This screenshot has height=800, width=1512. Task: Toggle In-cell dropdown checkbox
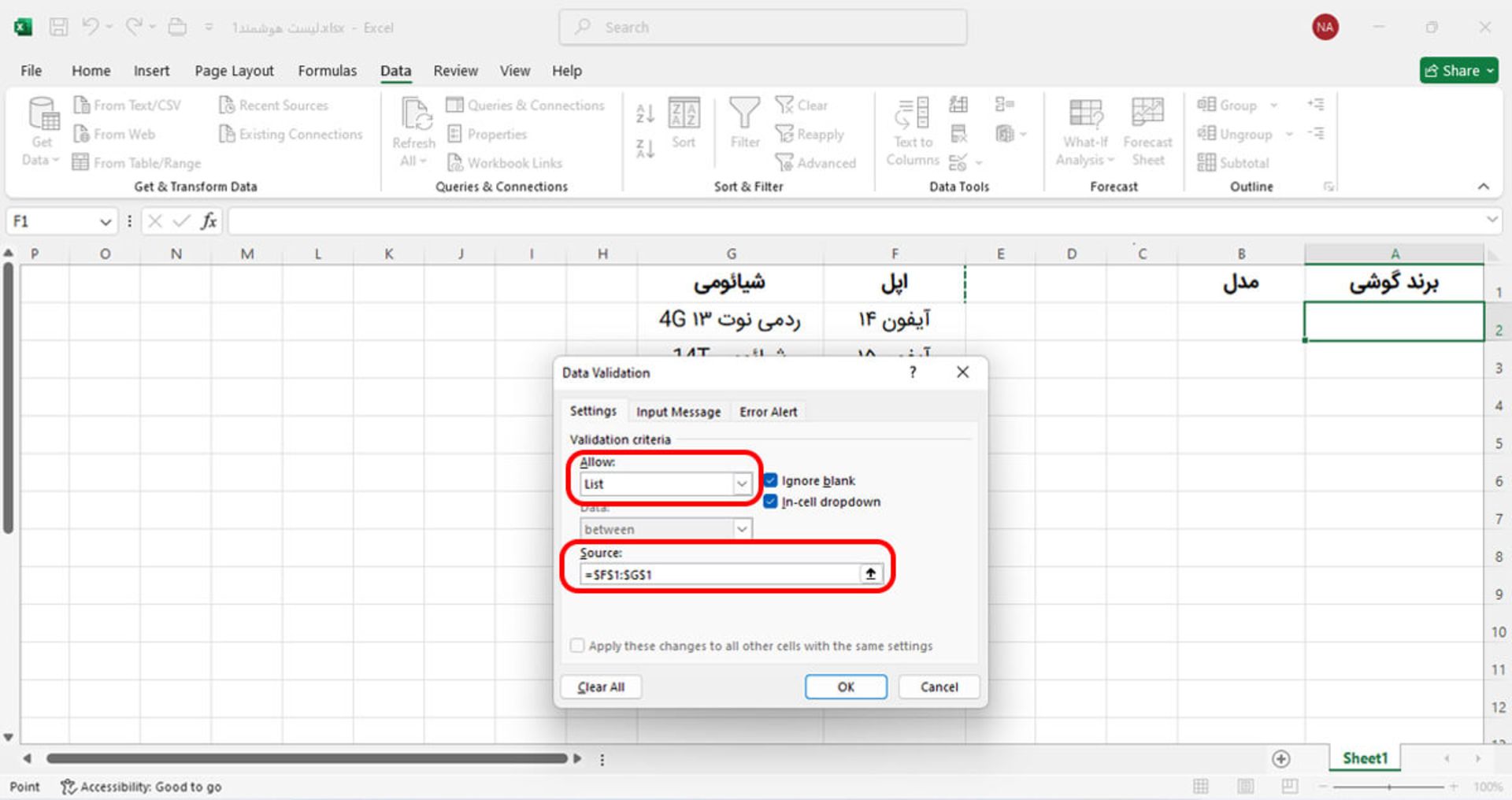point(771,502)
